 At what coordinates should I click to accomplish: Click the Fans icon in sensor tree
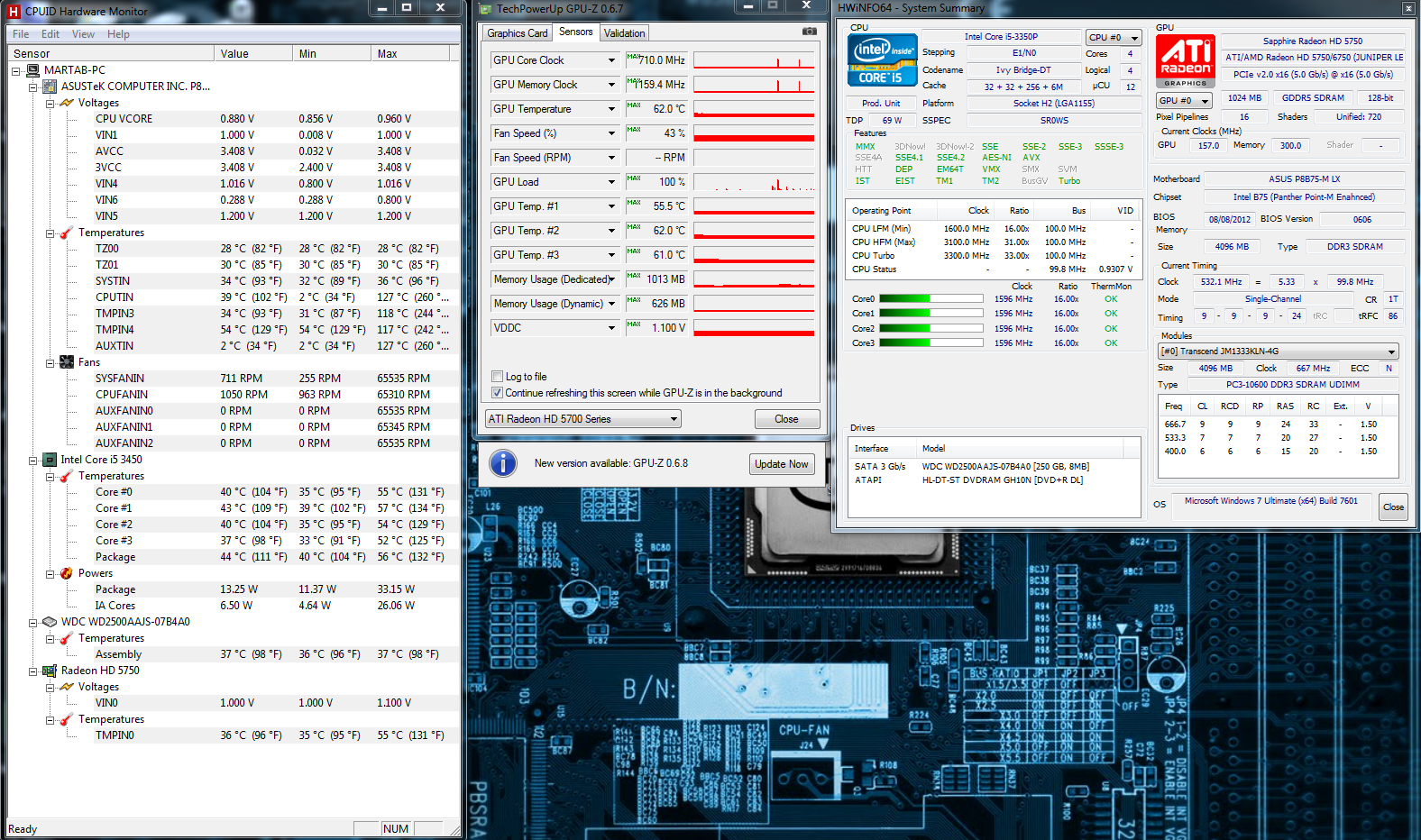(x=67, y=362)
